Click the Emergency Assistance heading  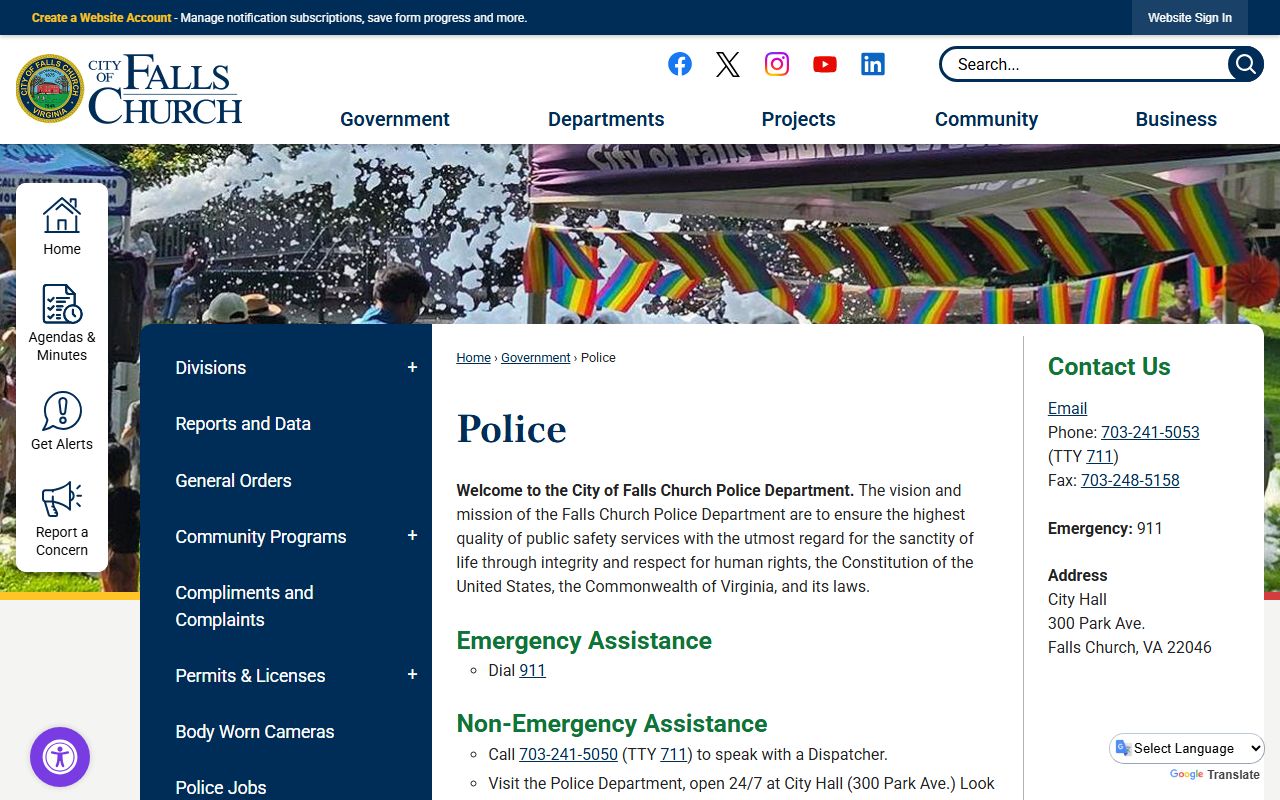pos(584,640)
